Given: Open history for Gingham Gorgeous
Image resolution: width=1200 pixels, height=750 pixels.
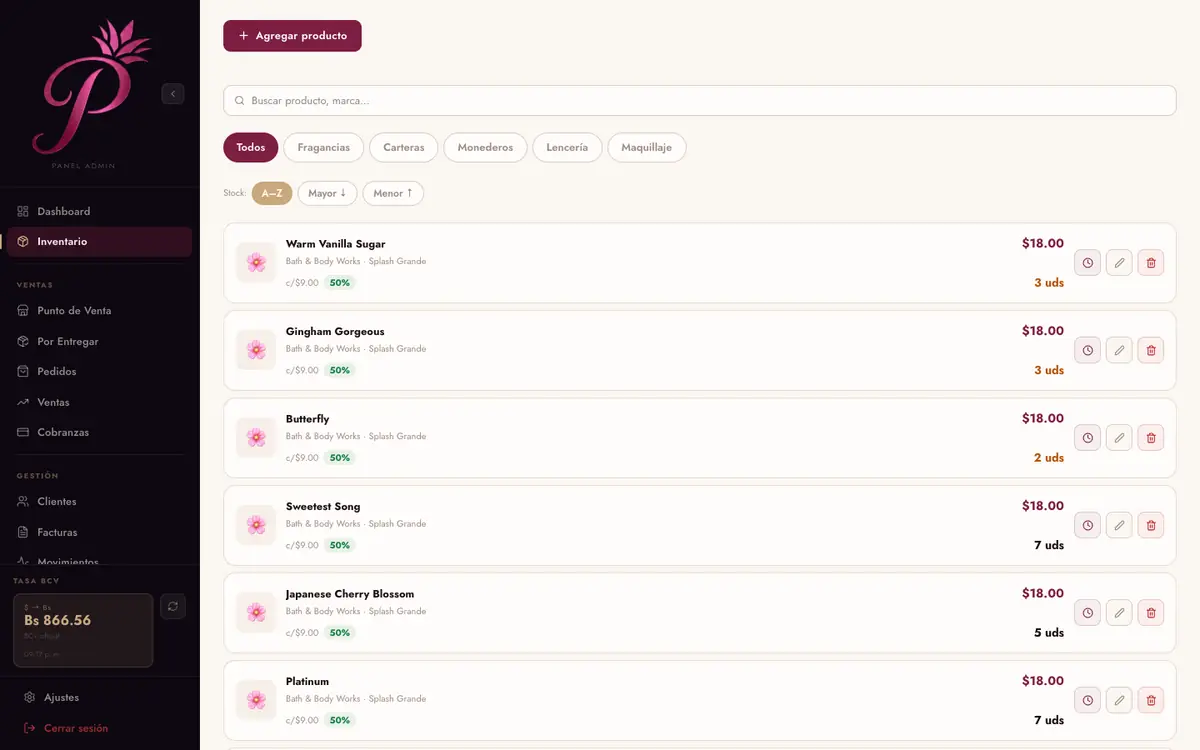Looking at the screenshot, I should click(x=1087, y=350).
